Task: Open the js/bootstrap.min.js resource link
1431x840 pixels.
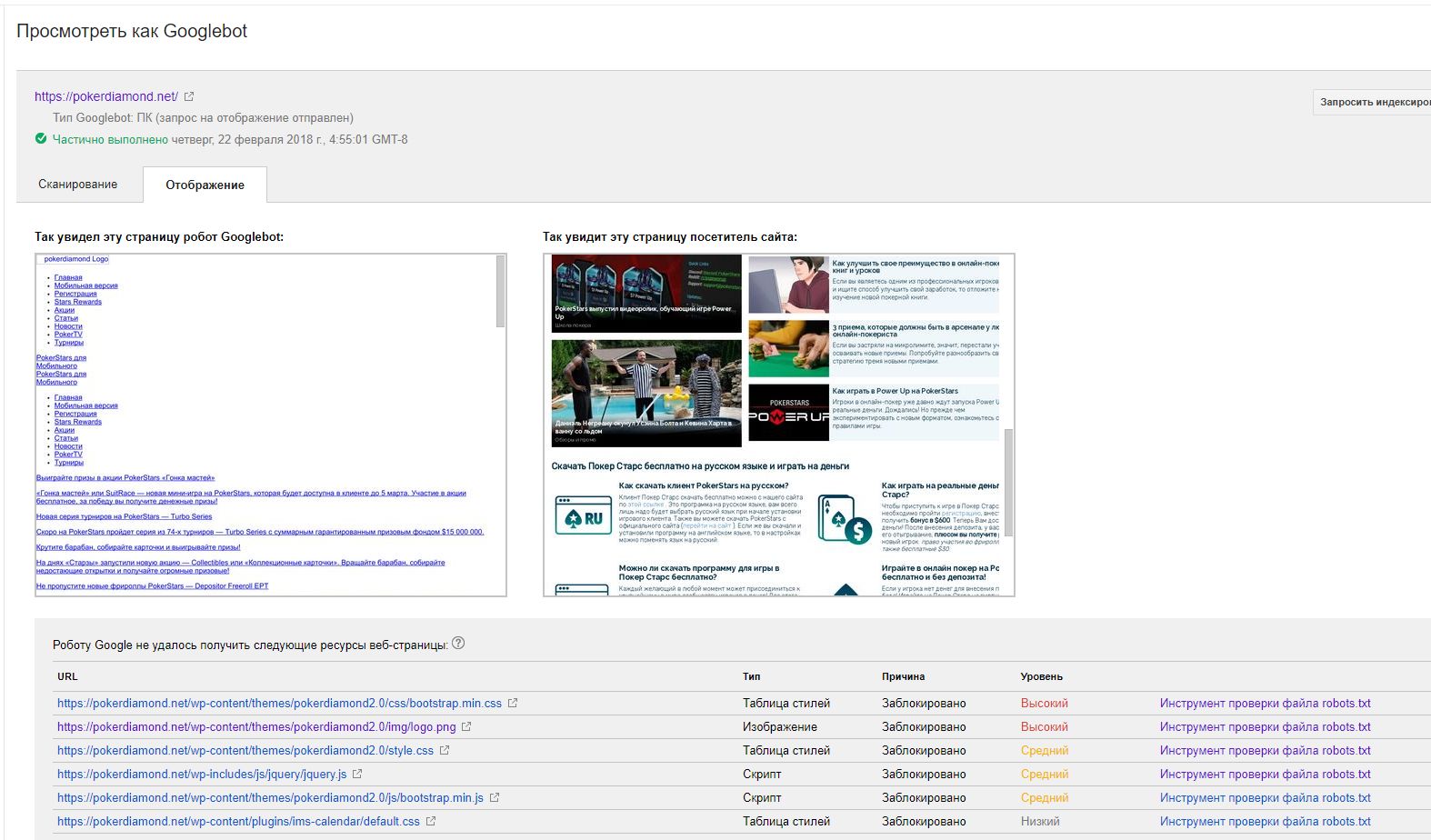Action: click(270, 797)
